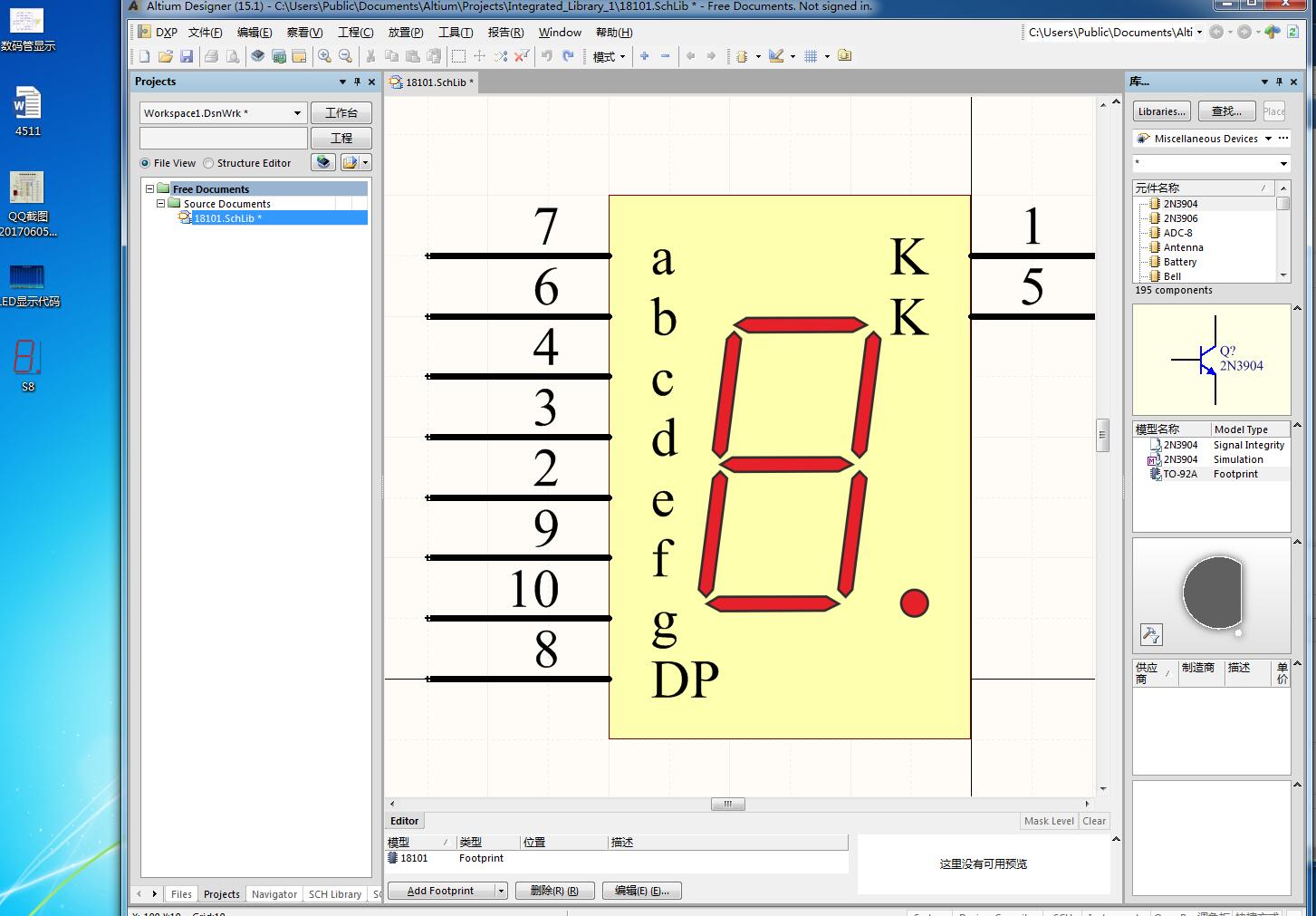This screenshot has height=916, width=1316.
Task: Open an existing document via folder icon
Action: (x=165, y=56)
